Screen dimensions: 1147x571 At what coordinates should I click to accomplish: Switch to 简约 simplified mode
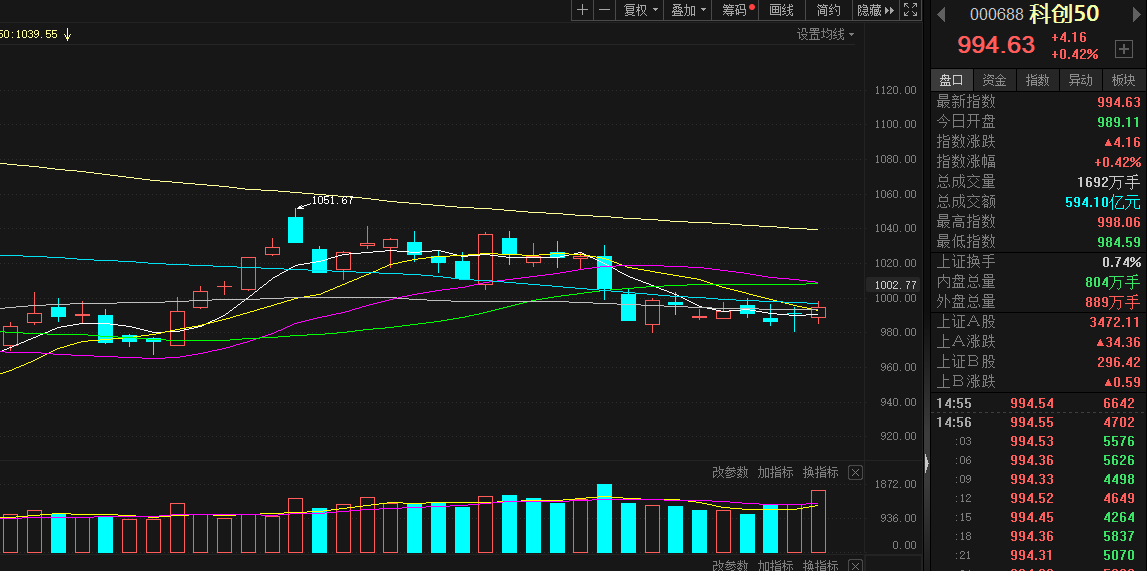click(828, 10)
